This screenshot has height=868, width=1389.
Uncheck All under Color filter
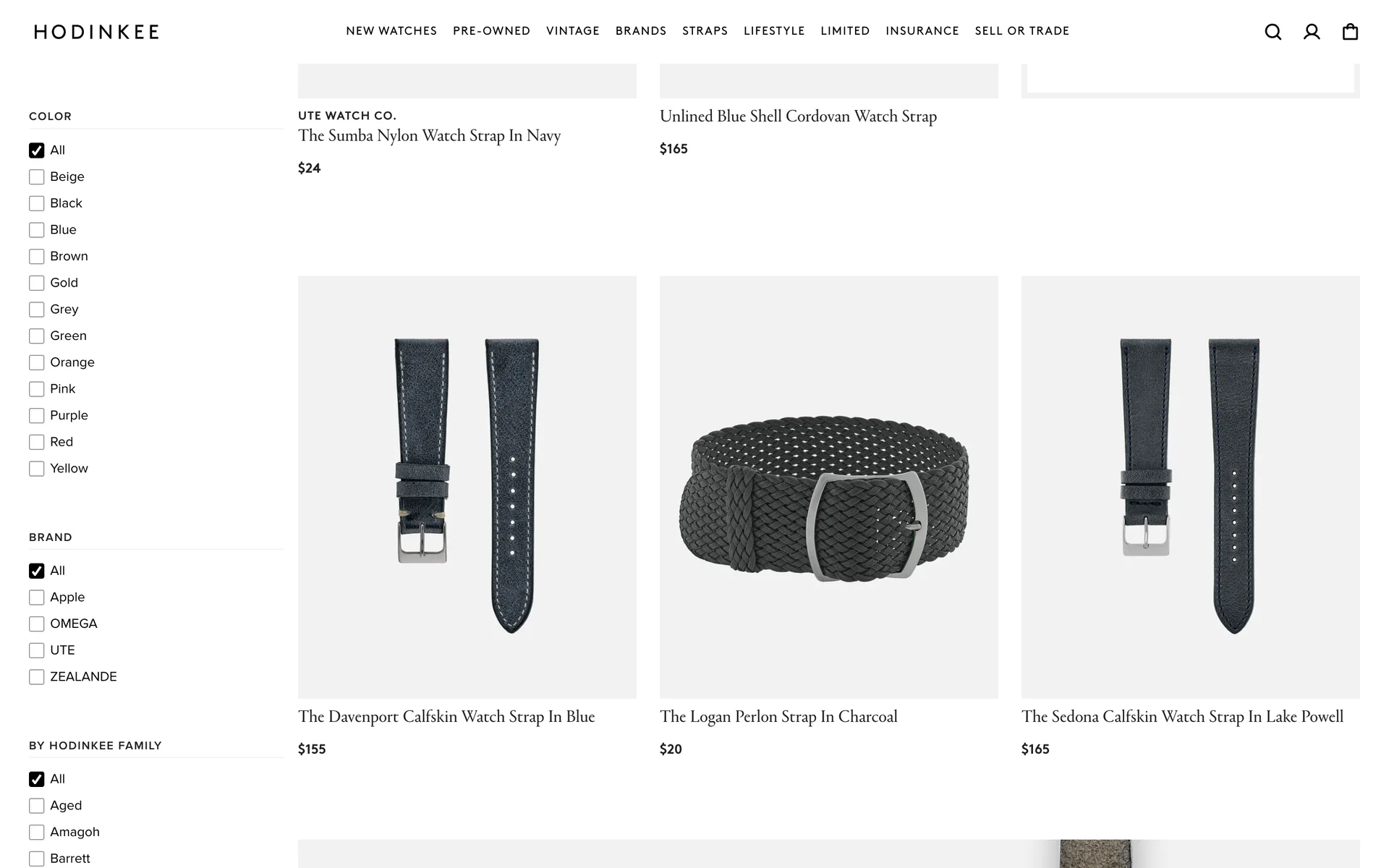point(37,150)
